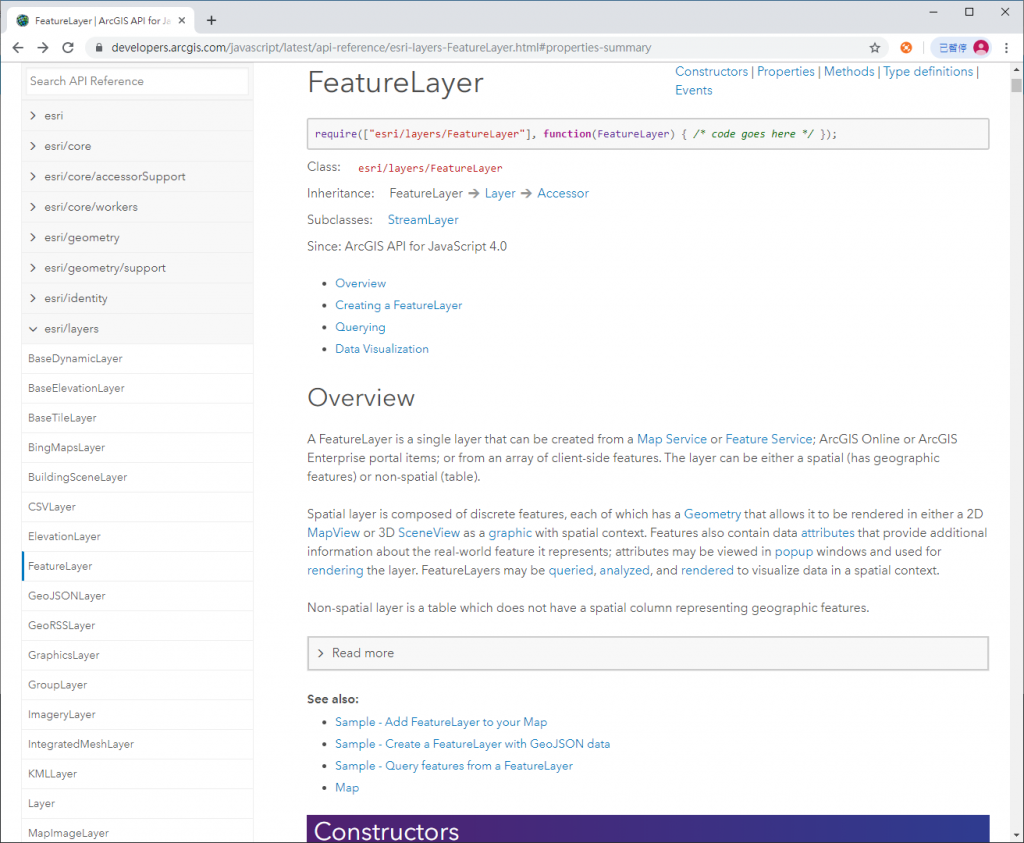This screenshot has height=843, width=1024.
Task: Open KMLLayer in the sidebar
Action: (137, 774)
